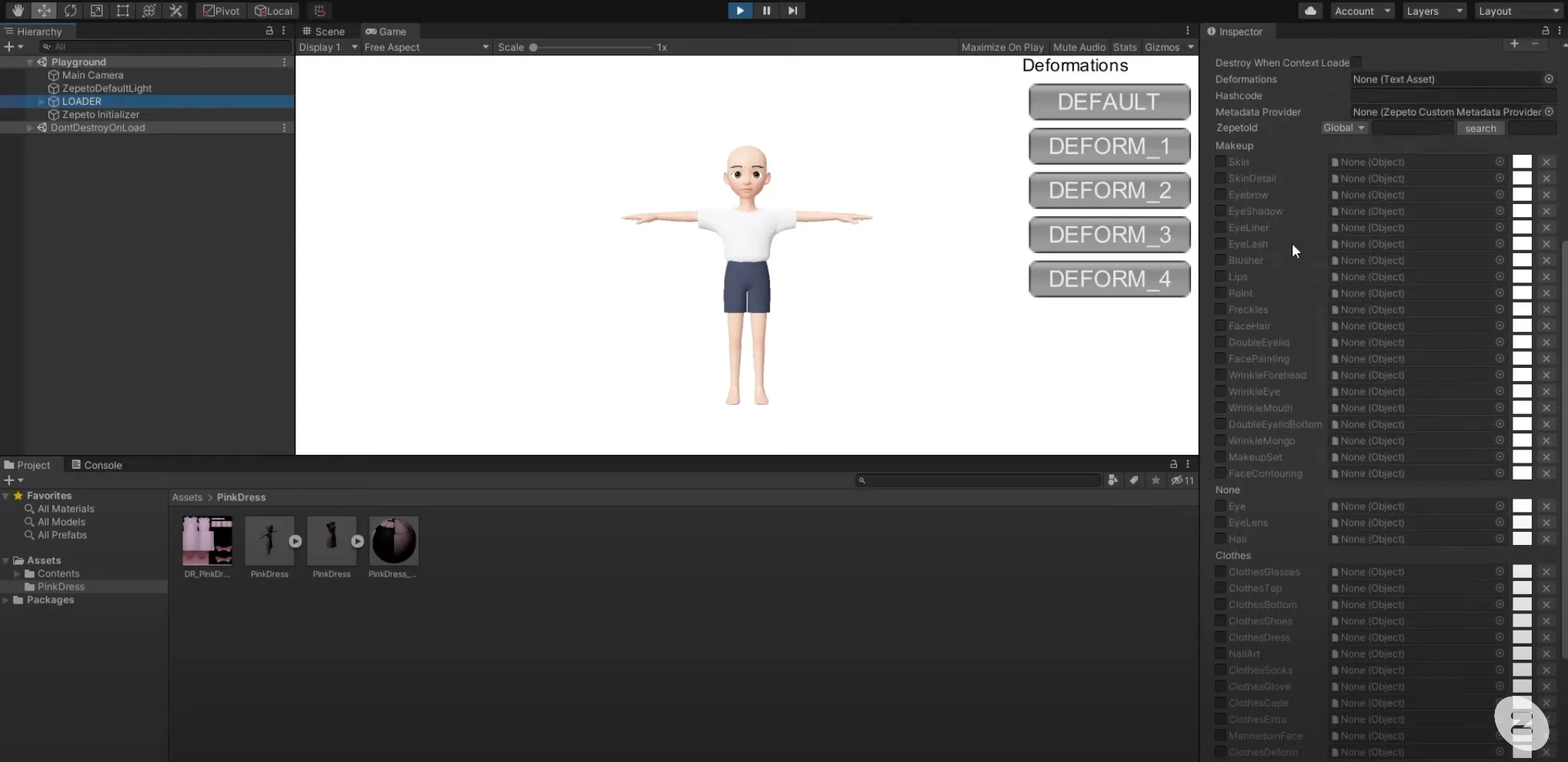Open the Gizmos dropdown arrow
The image size is (1568, 762).
click(1191, 47)
